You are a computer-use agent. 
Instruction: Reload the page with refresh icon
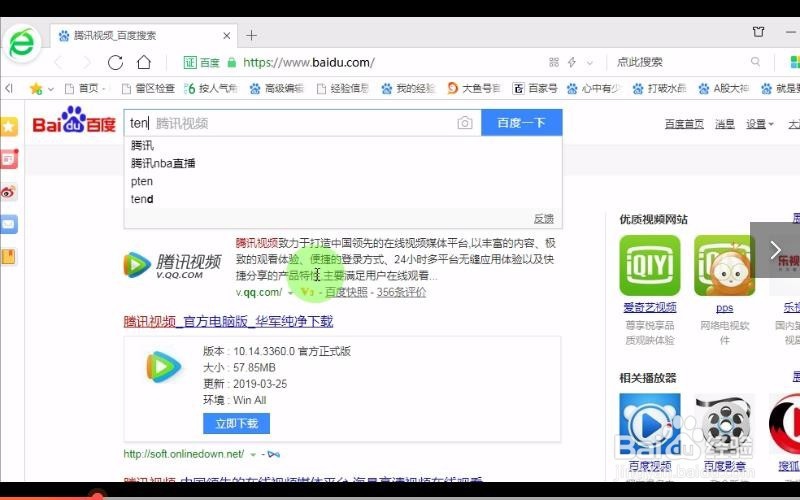point(115,63)
